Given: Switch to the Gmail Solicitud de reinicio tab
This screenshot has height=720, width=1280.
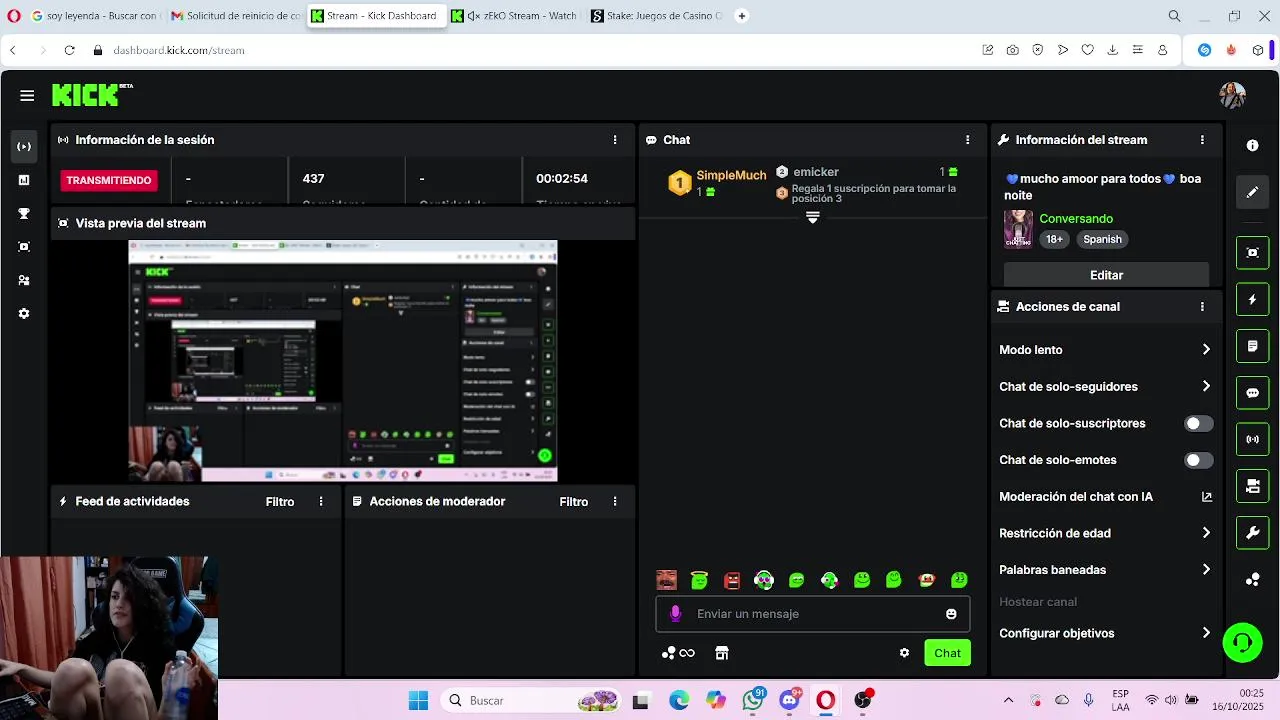Looking at the screenshot, I should point(234,16).
